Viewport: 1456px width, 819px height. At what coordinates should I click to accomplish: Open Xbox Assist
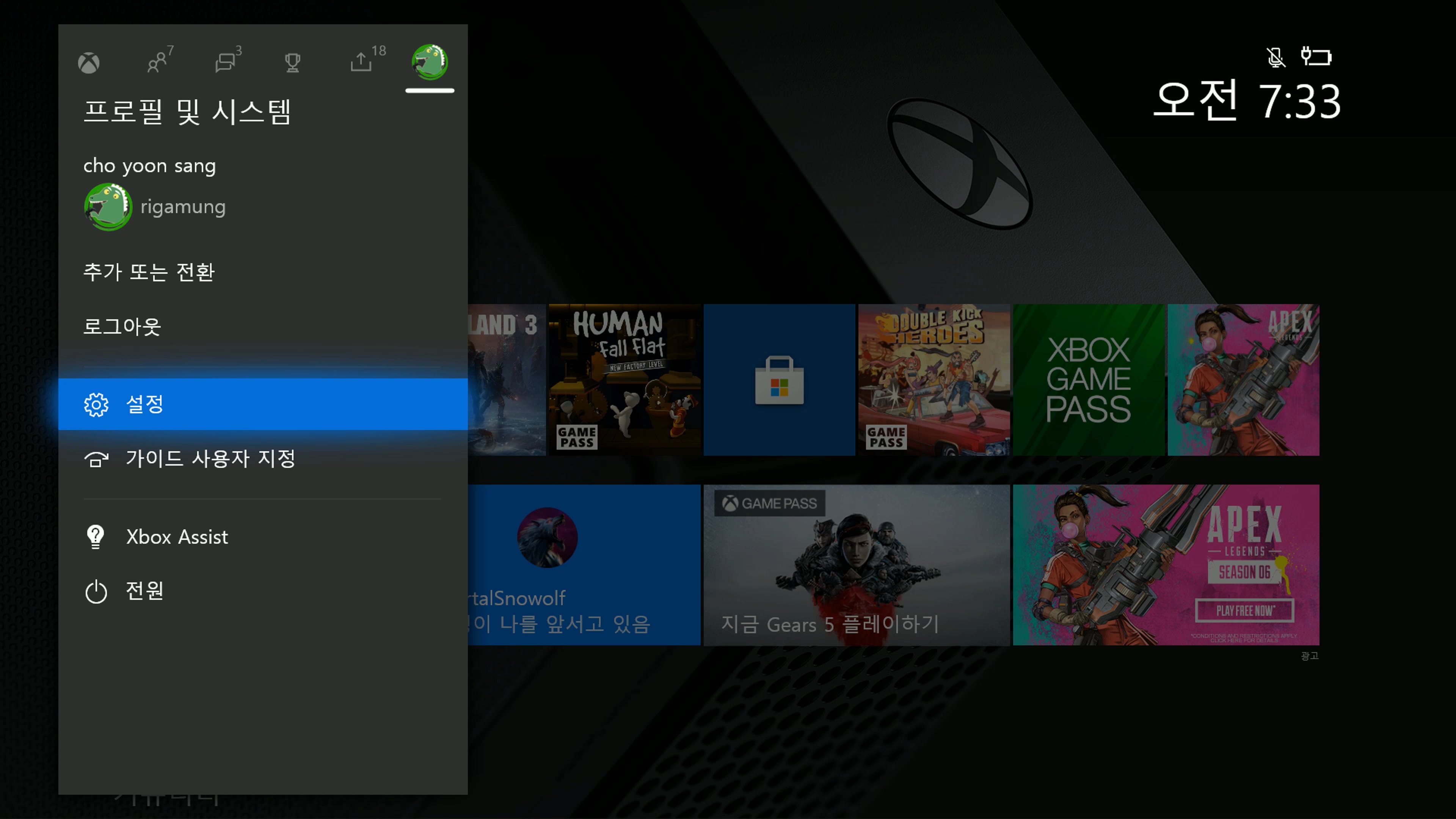click(263, 537)
